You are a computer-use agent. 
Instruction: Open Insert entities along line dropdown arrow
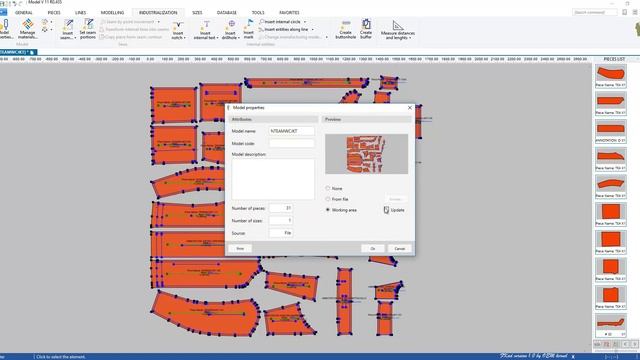[x=313, y=29]
